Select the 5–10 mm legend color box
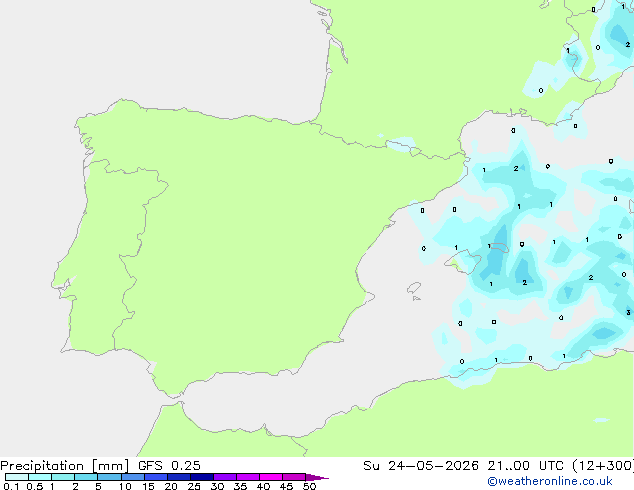The width and height of the screenshot is (634, 490). [x=109, y=477]
